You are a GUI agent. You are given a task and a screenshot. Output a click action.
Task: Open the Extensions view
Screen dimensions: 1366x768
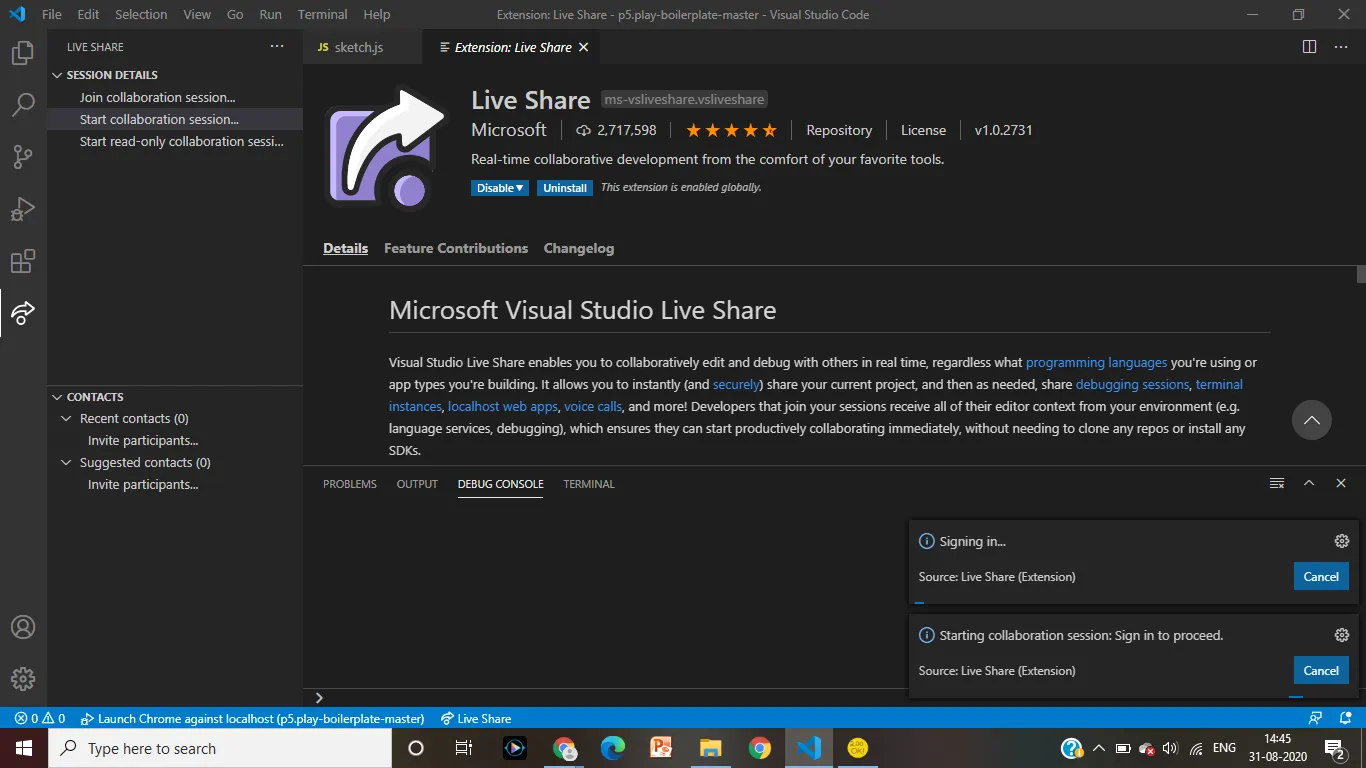pyautogui.click(x=22, y=261)
